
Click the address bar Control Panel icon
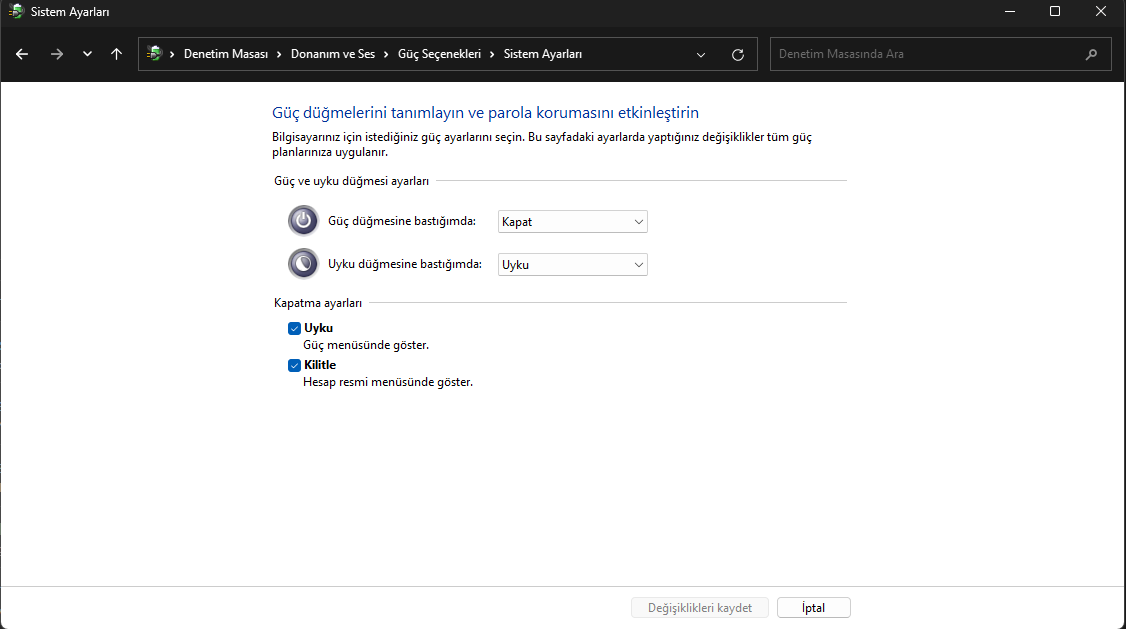[x=154, y=54]
